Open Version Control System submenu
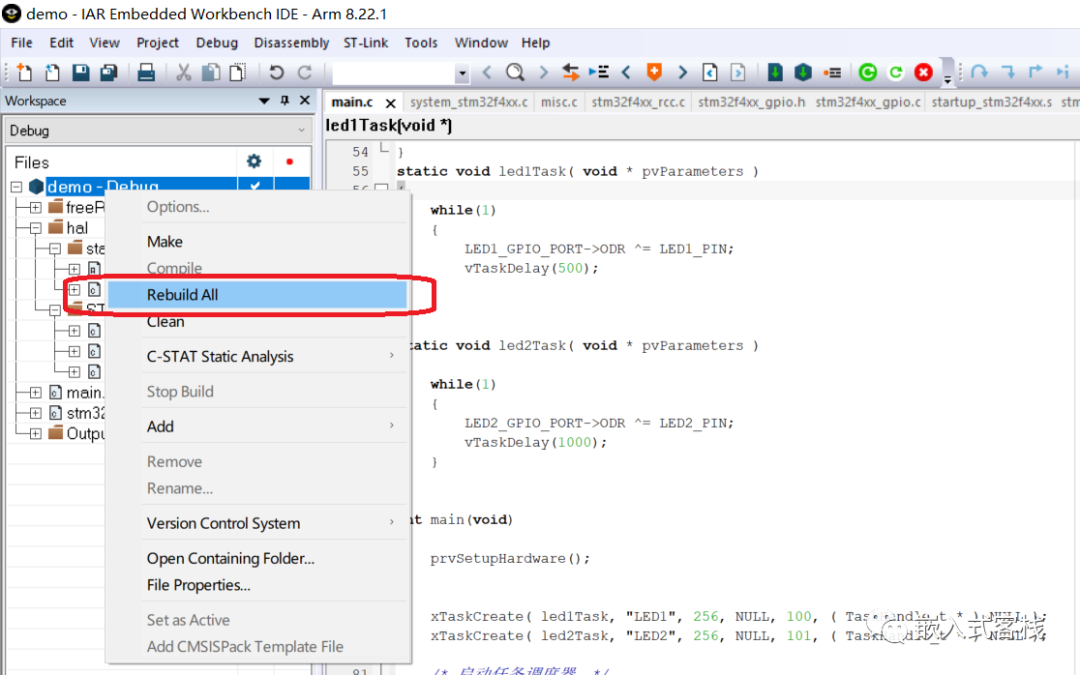Image resolution: width=1080 pixels, height=675 pixels. tap(258, 523)
